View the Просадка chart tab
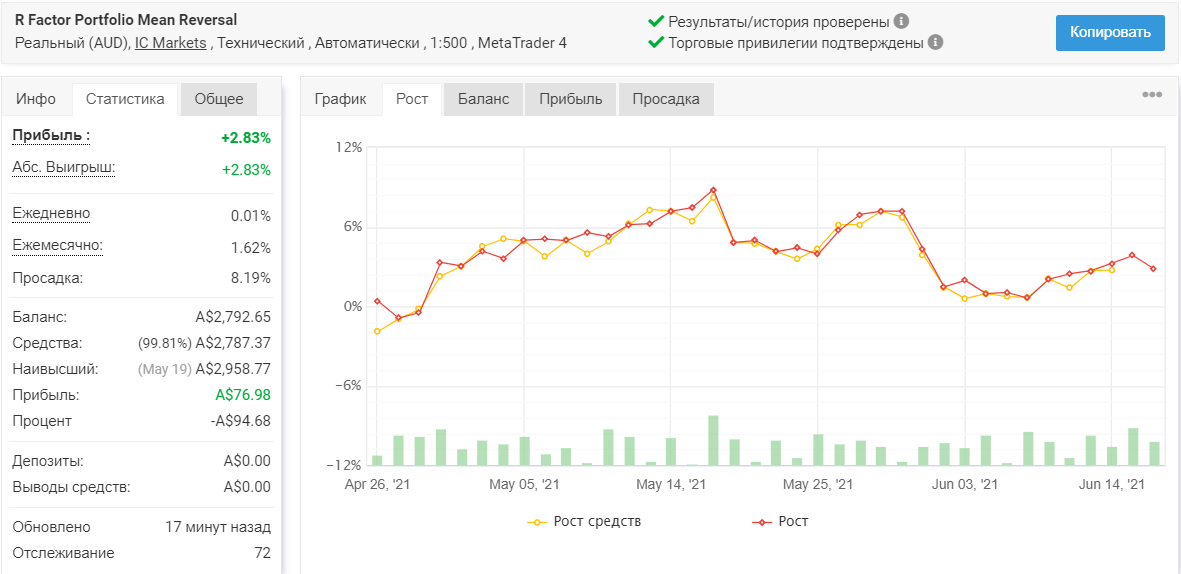The height and width of the screenshot is (574, 1181). [x=666, y=99]
